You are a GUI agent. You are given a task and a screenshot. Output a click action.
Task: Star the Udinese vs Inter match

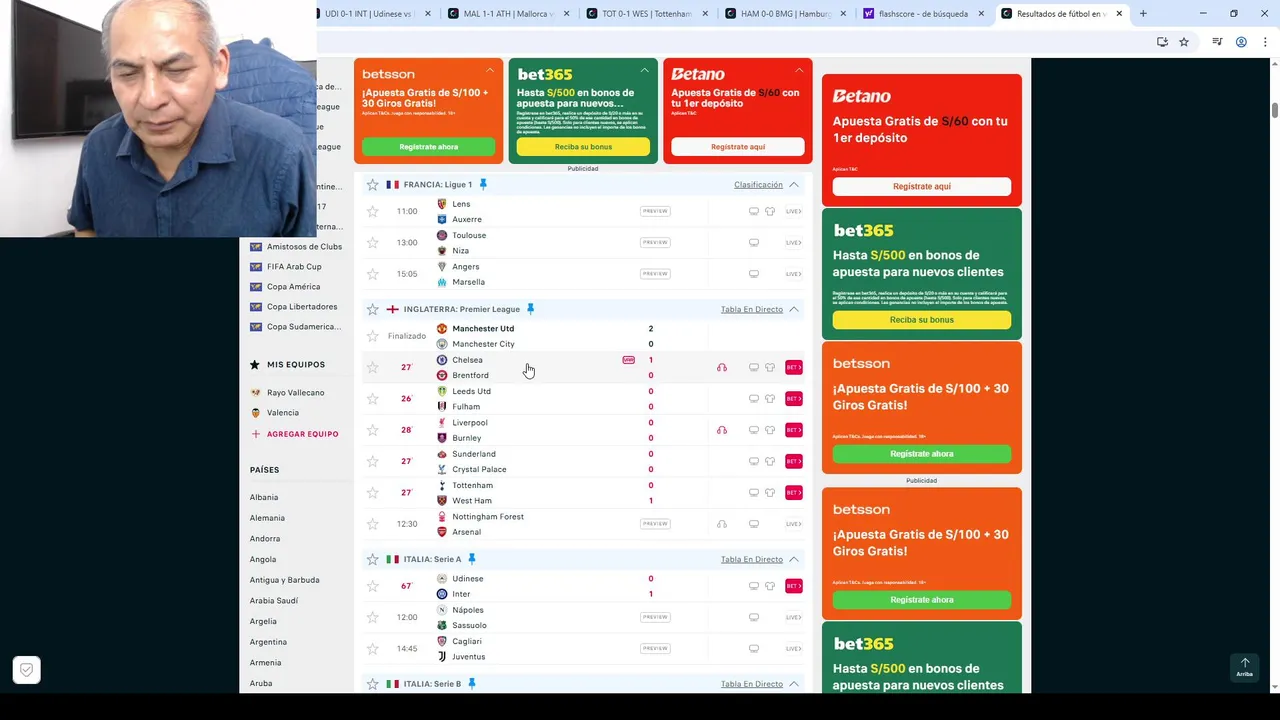373,586
